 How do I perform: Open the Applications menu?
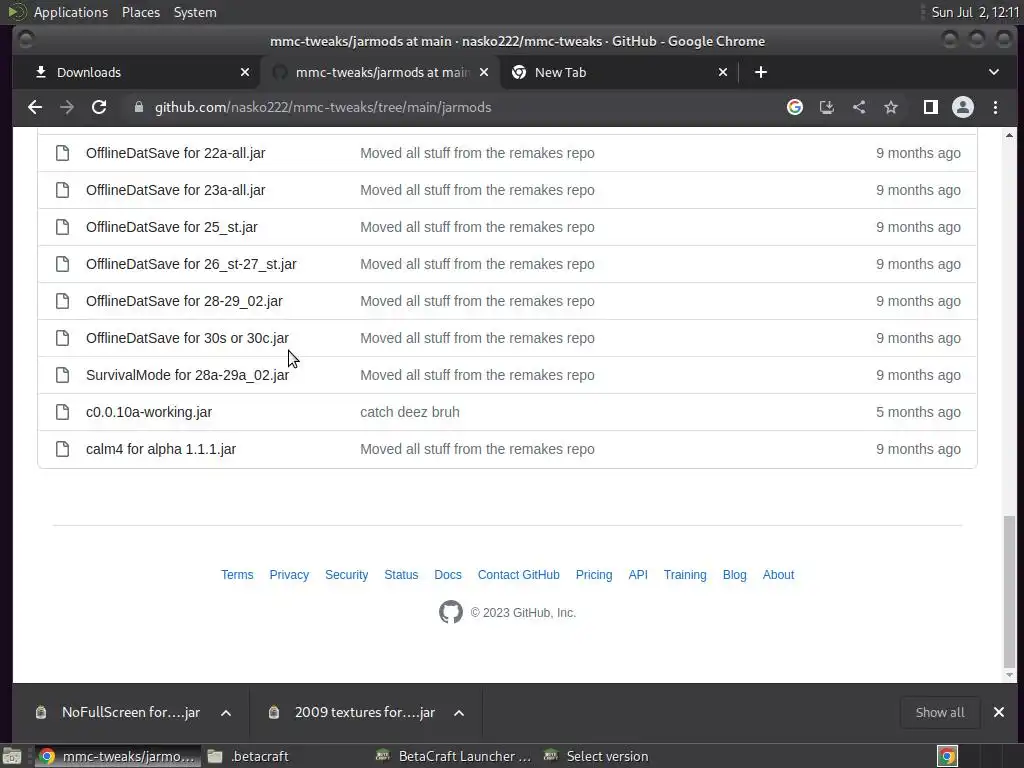[71, 12]
